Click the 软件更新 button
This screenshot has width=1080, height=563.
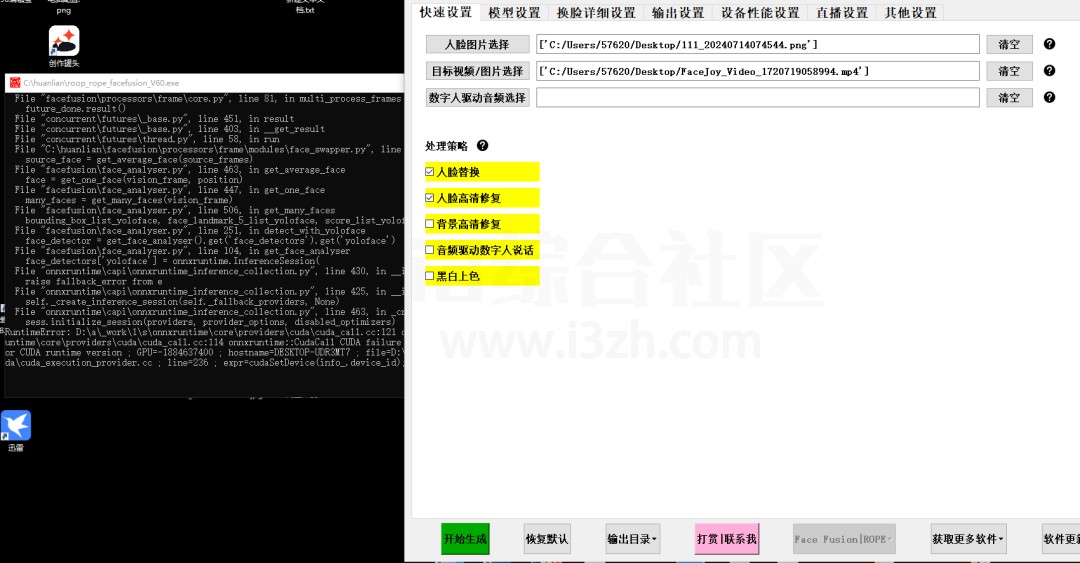coord(1061,539)
